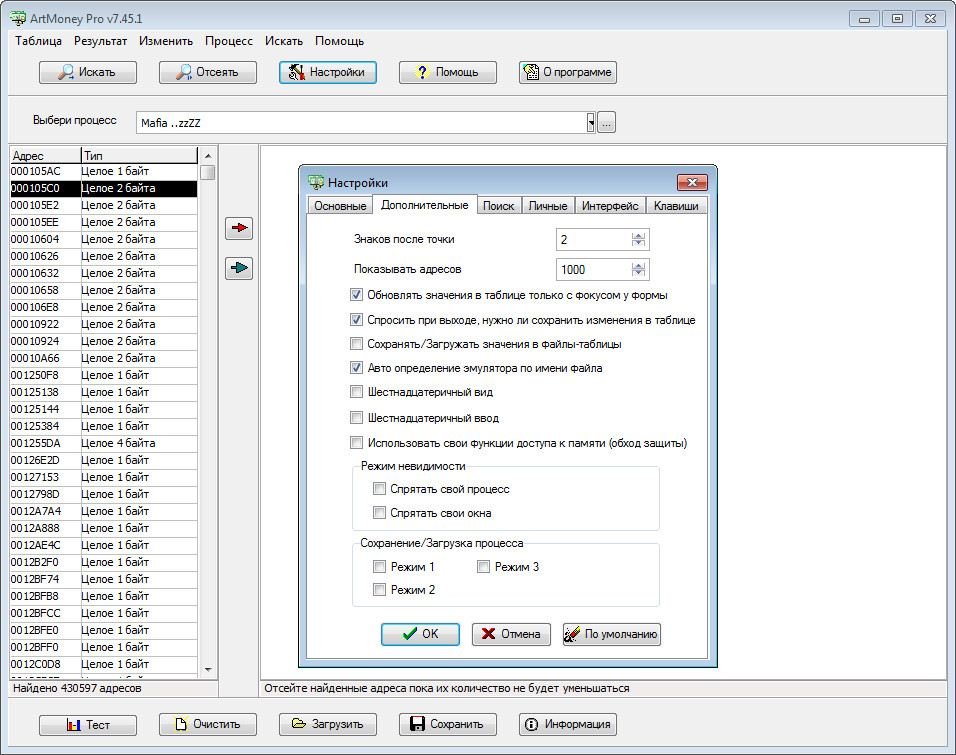This screenshot has height=755, width=956.
Task: Adjust the Показывать адресов spinner arrows
Action: click(639, 270)
